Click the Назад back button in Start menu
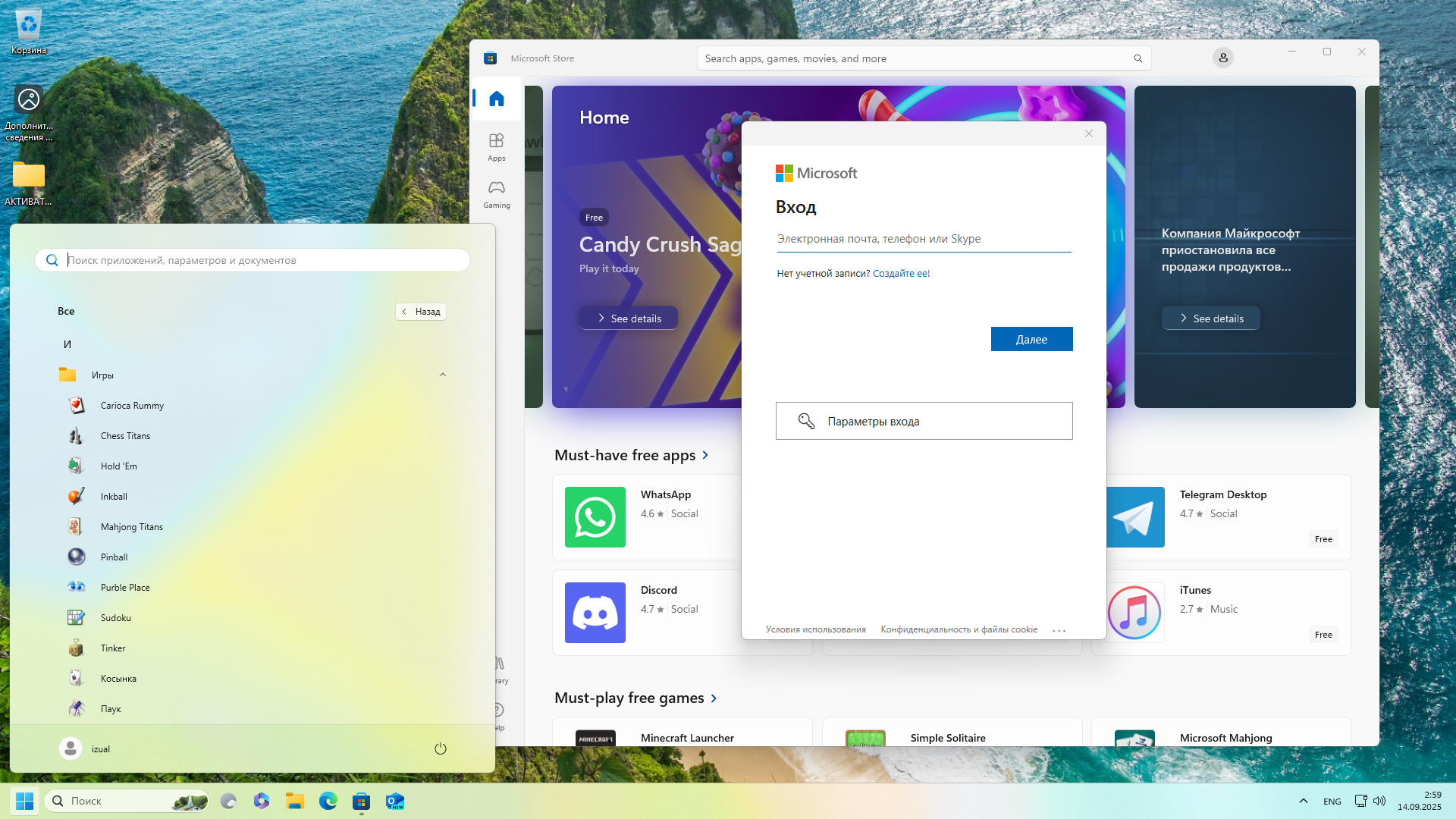Viewport: 1456px width, 819px height. click(421, 312)
